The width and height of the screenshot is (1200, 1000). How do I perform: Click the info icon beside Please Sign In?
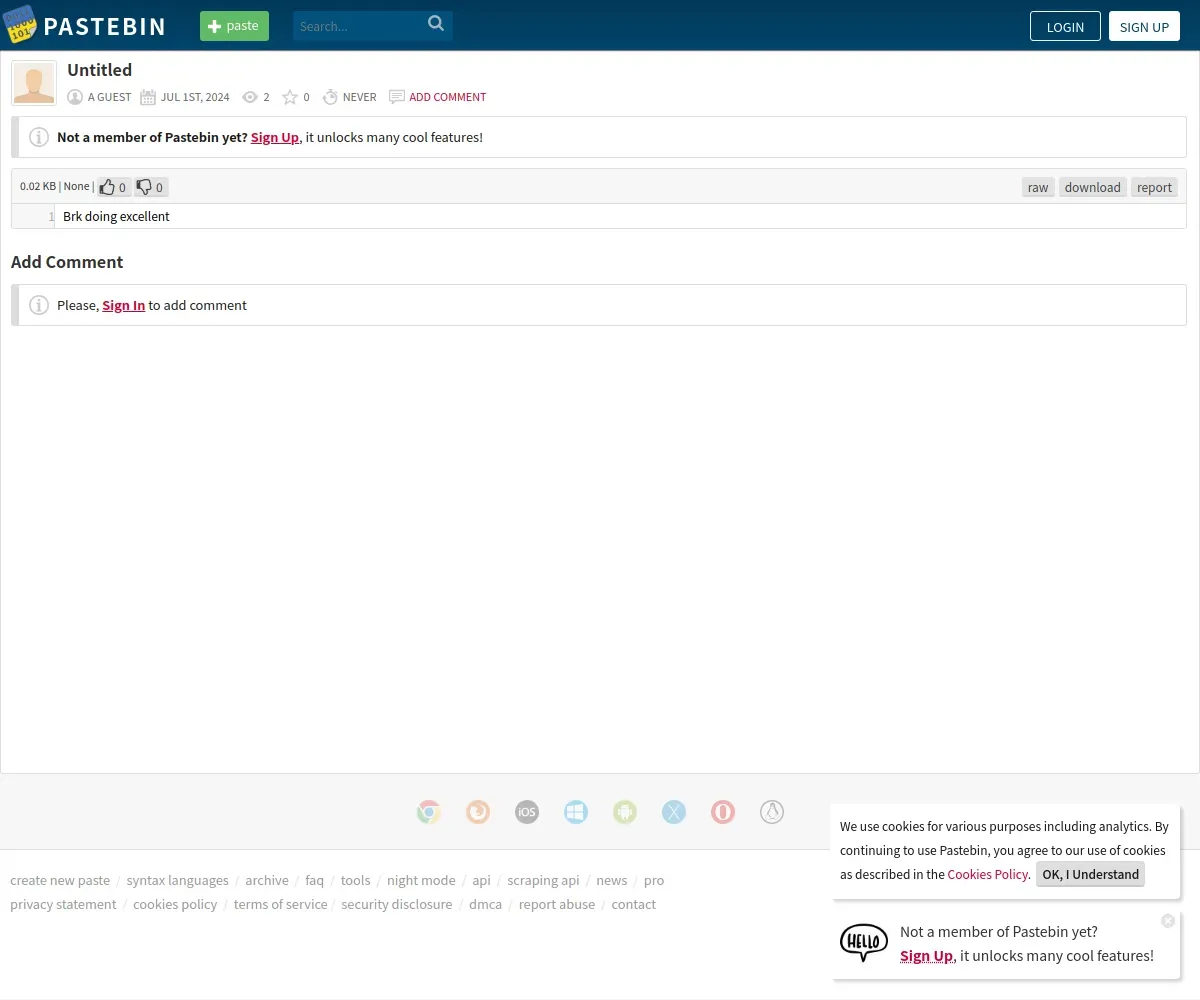click(39, 305)
